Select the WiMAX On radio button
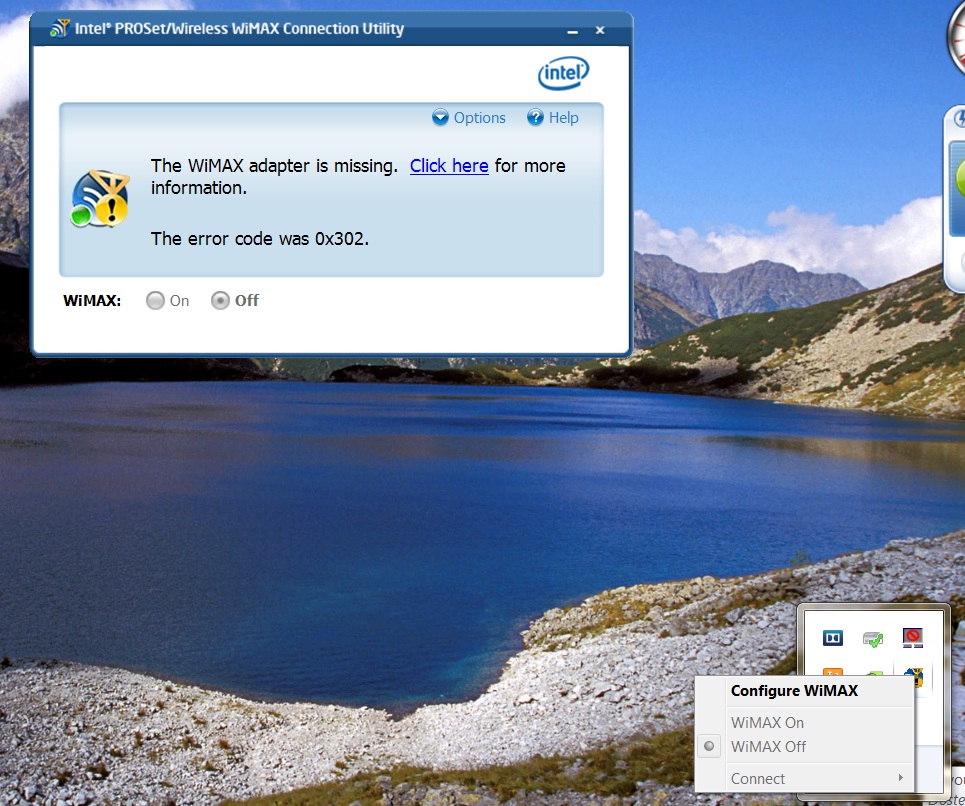This screenshot has width=965, height=806. pos(155,300)
